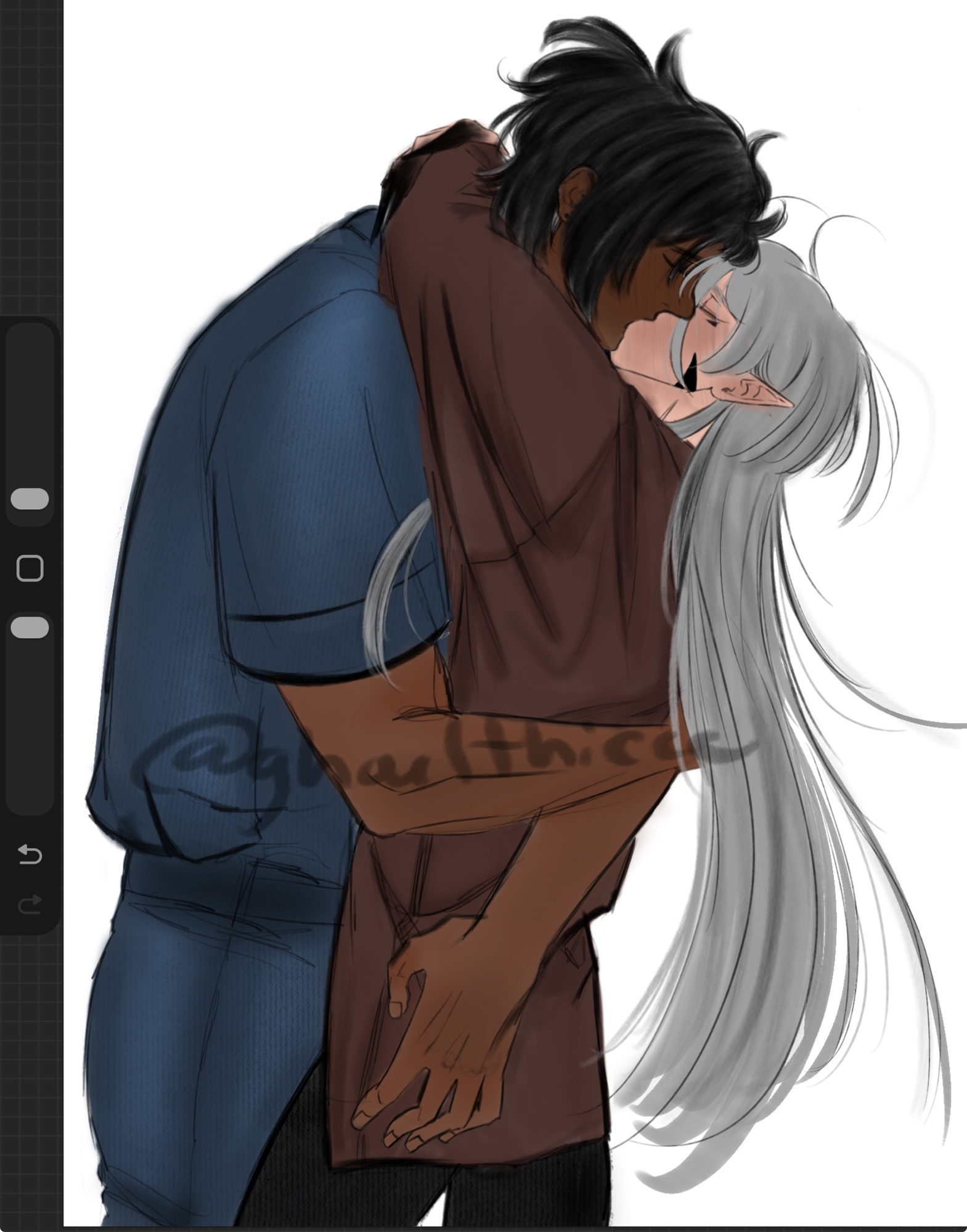The width and height of the screenshot is (967, 1232).
Task: Tap the greyed-out redo arrow
Action: 30,904
